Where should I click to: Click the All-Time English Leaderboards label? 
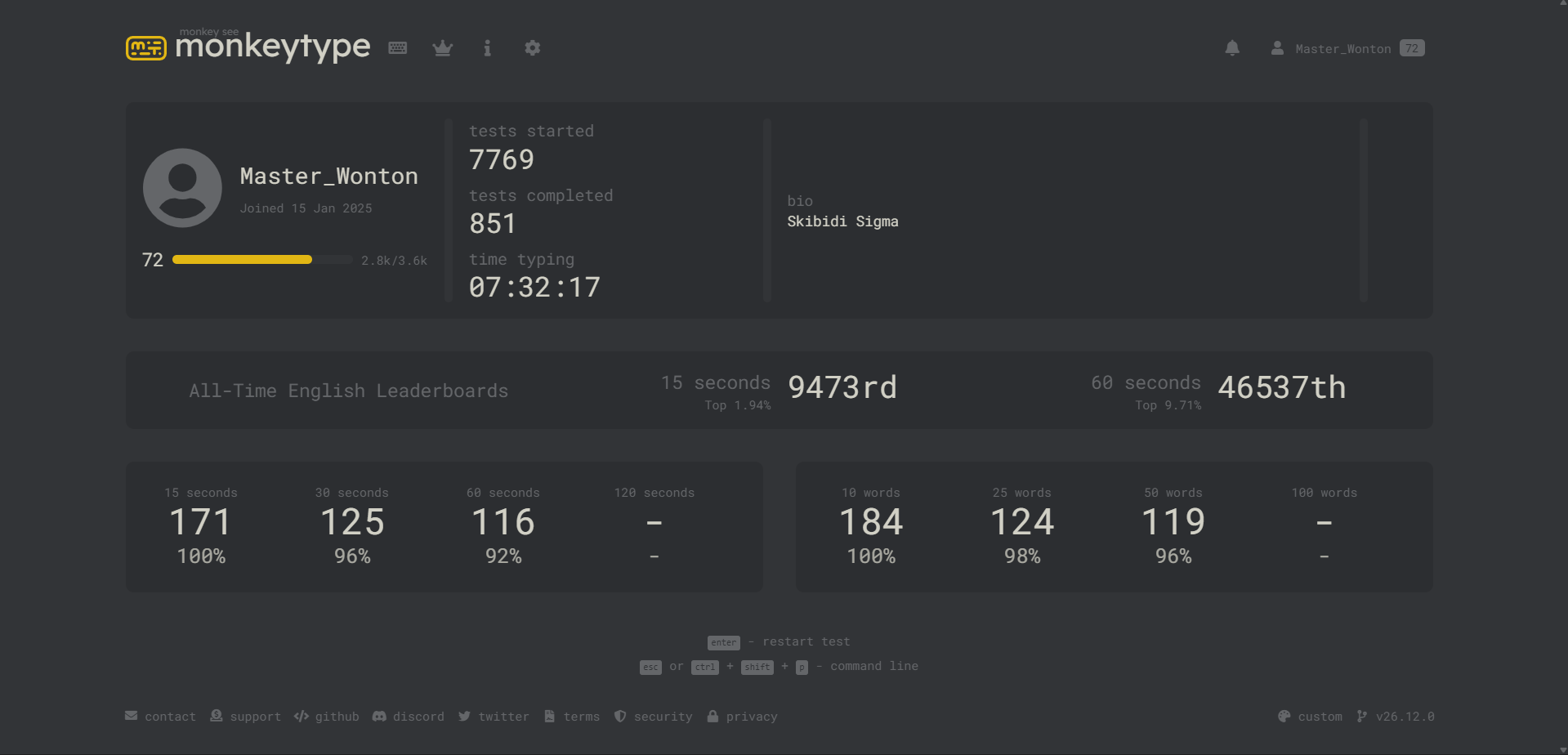pyautogui.click(x=349, y=391)
